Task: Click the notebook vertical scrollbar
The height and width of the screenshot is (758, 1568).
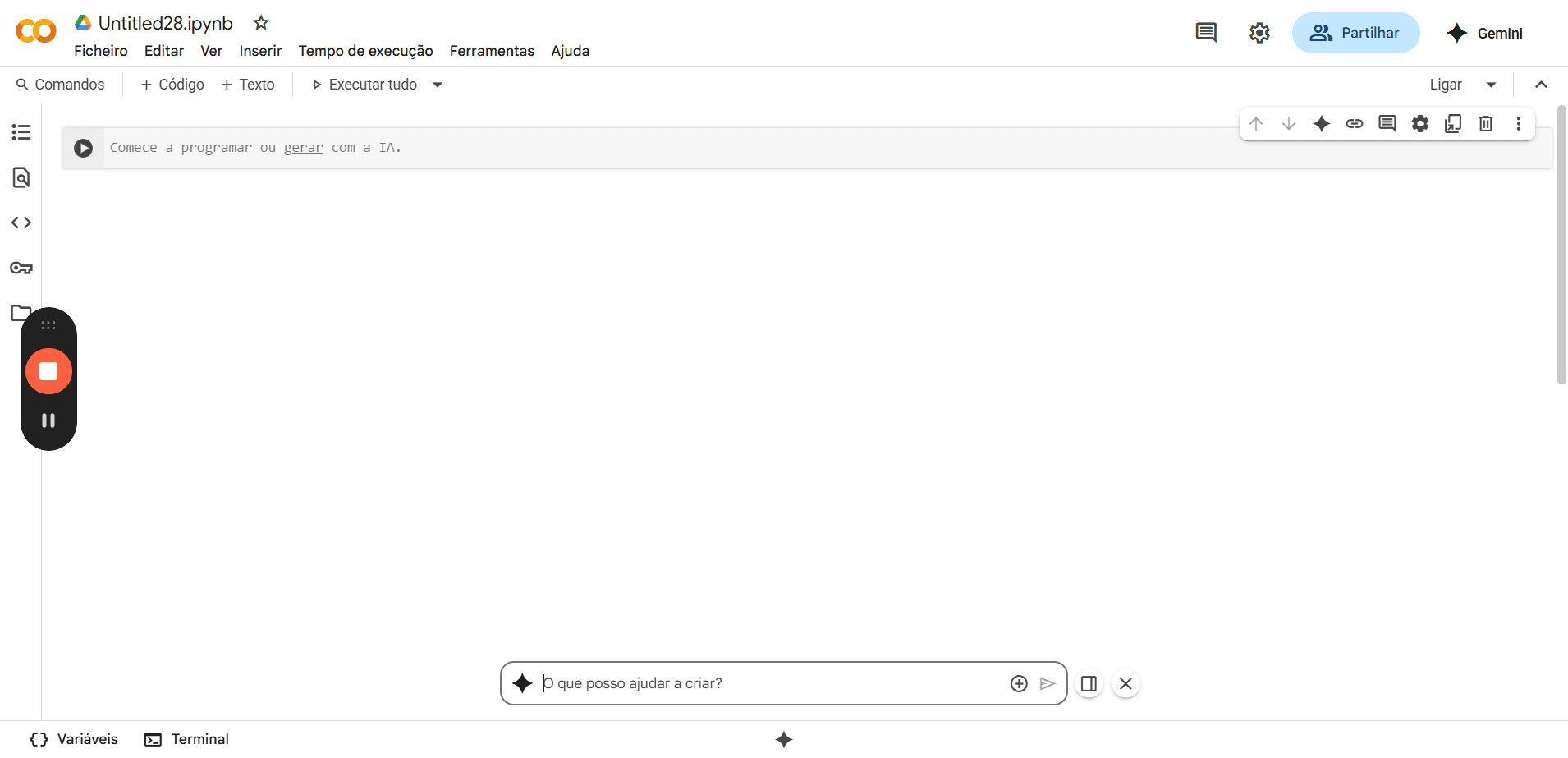Action: point(1561,245)
